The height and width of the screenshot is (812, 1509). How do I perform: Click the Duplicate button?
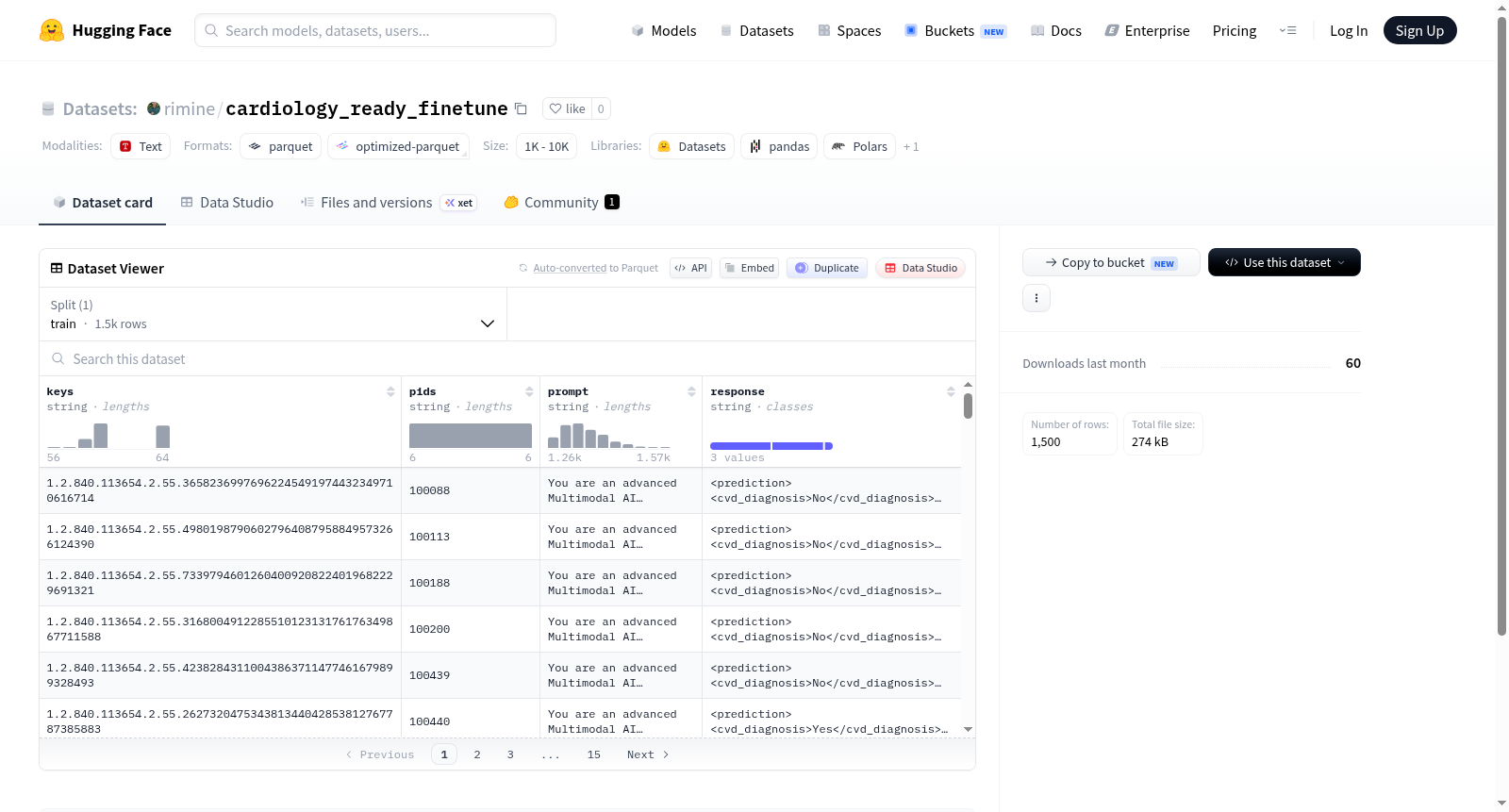pyautogui.click(x=827, y=268)
